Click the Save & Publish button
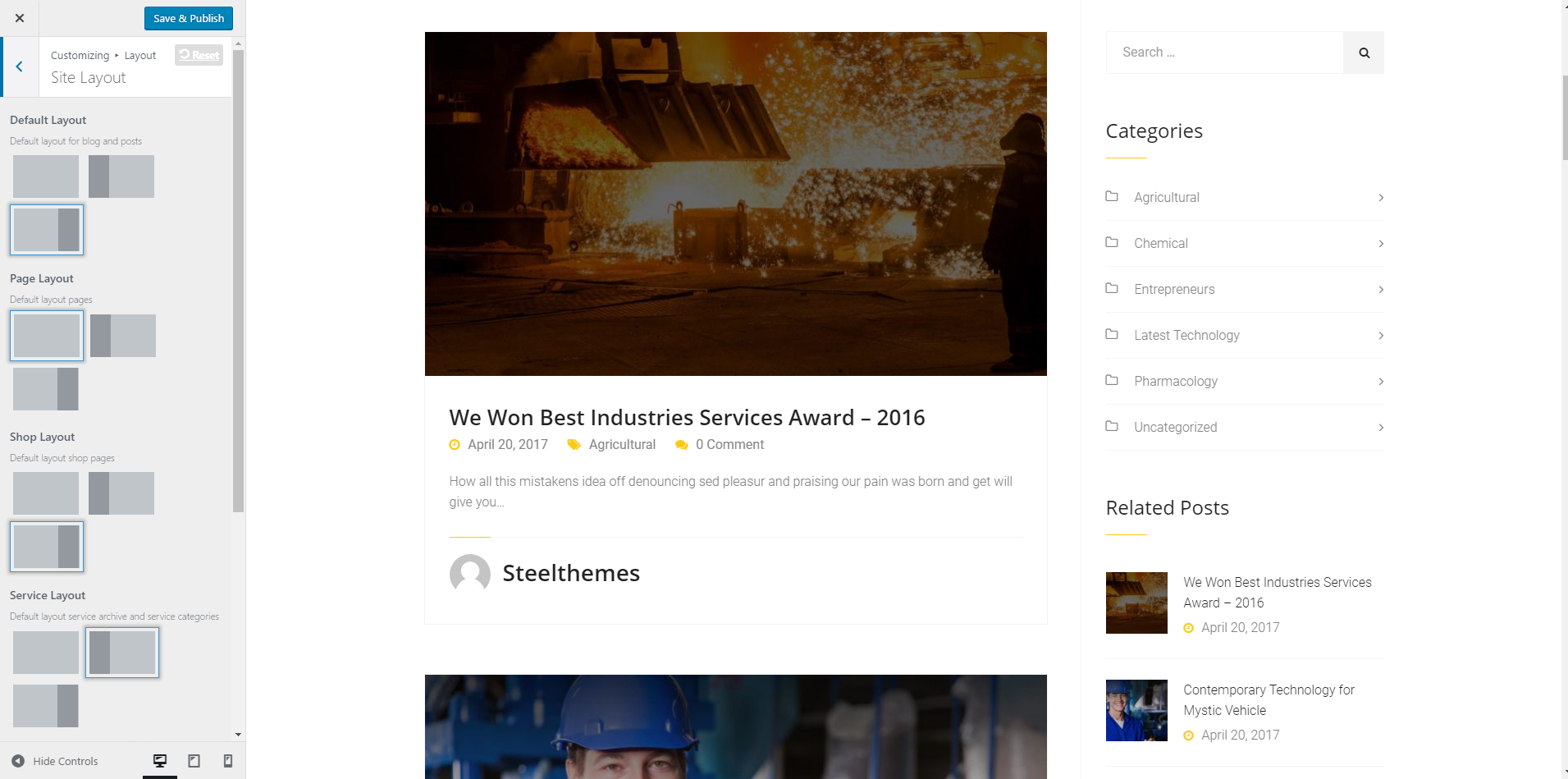1568x779 pixels. pos(189,18)
